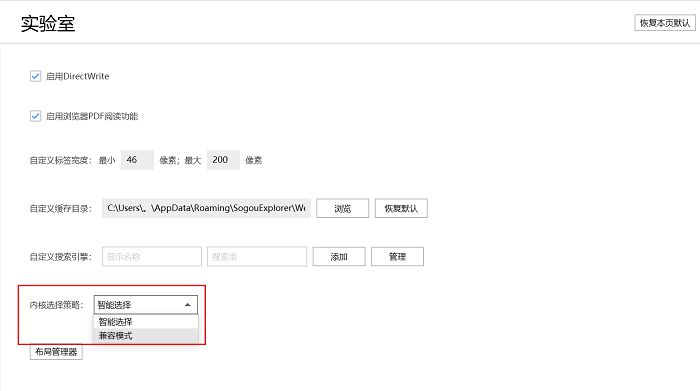Click the 自定义标签宽度 label
The height and width of the screenshot is (391, 700).
click(61, 160)
